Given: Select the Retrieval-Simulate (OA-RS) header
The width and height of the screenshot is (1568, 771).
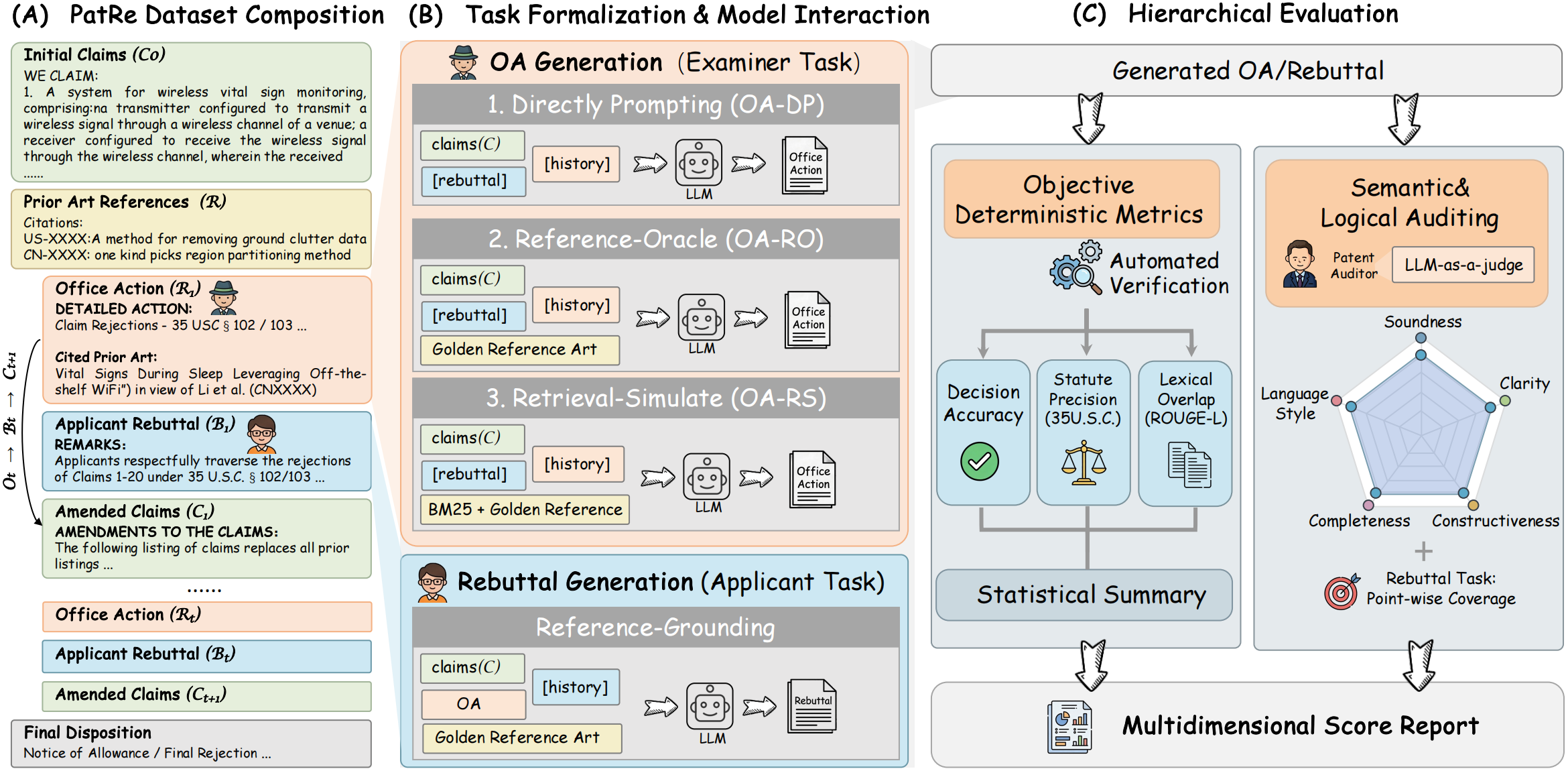Looking at the screenshot, I should click(x=655, y=398).
